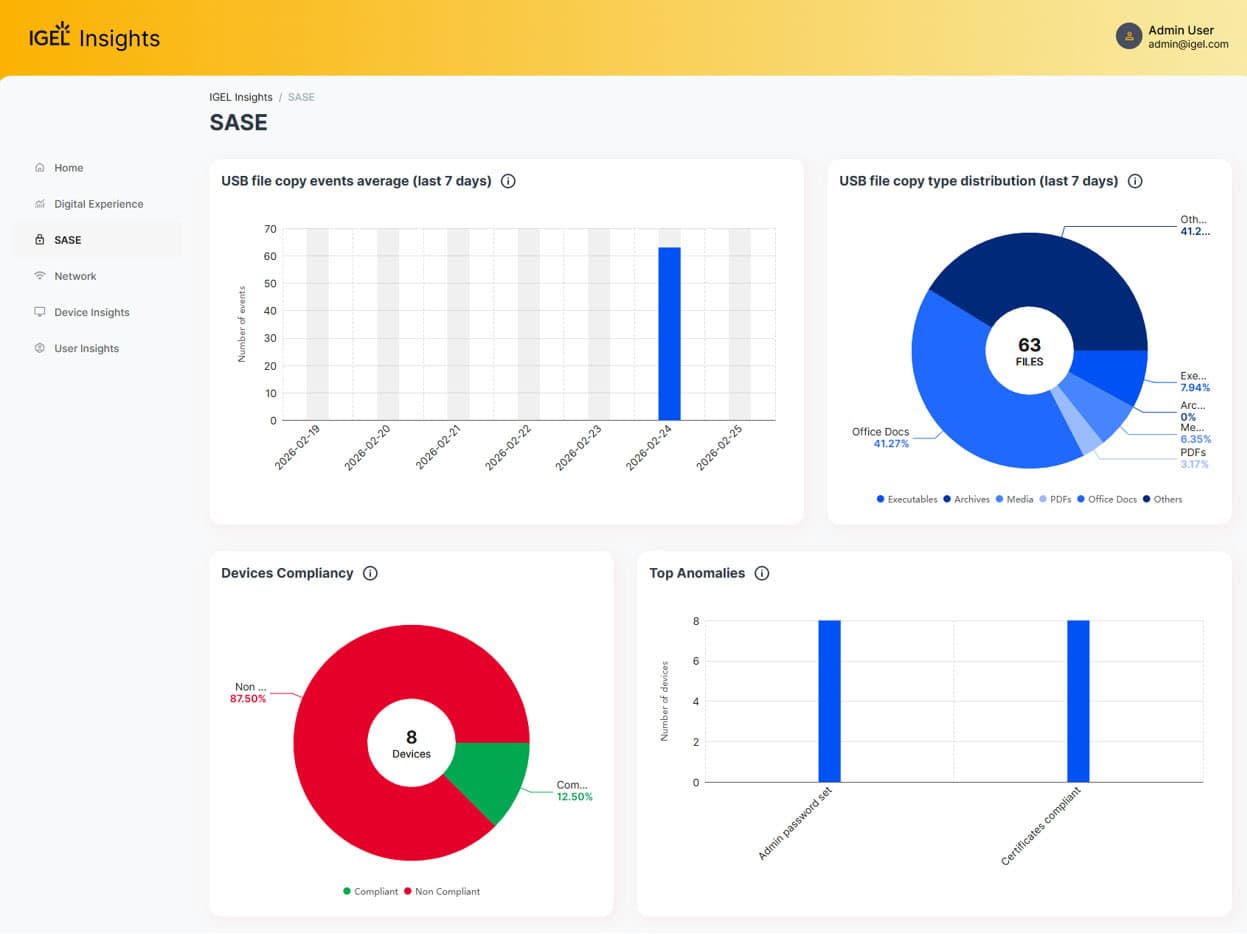1247x934 pixels.
Task: Click the Network wifi icon
Action: point(40,276)
